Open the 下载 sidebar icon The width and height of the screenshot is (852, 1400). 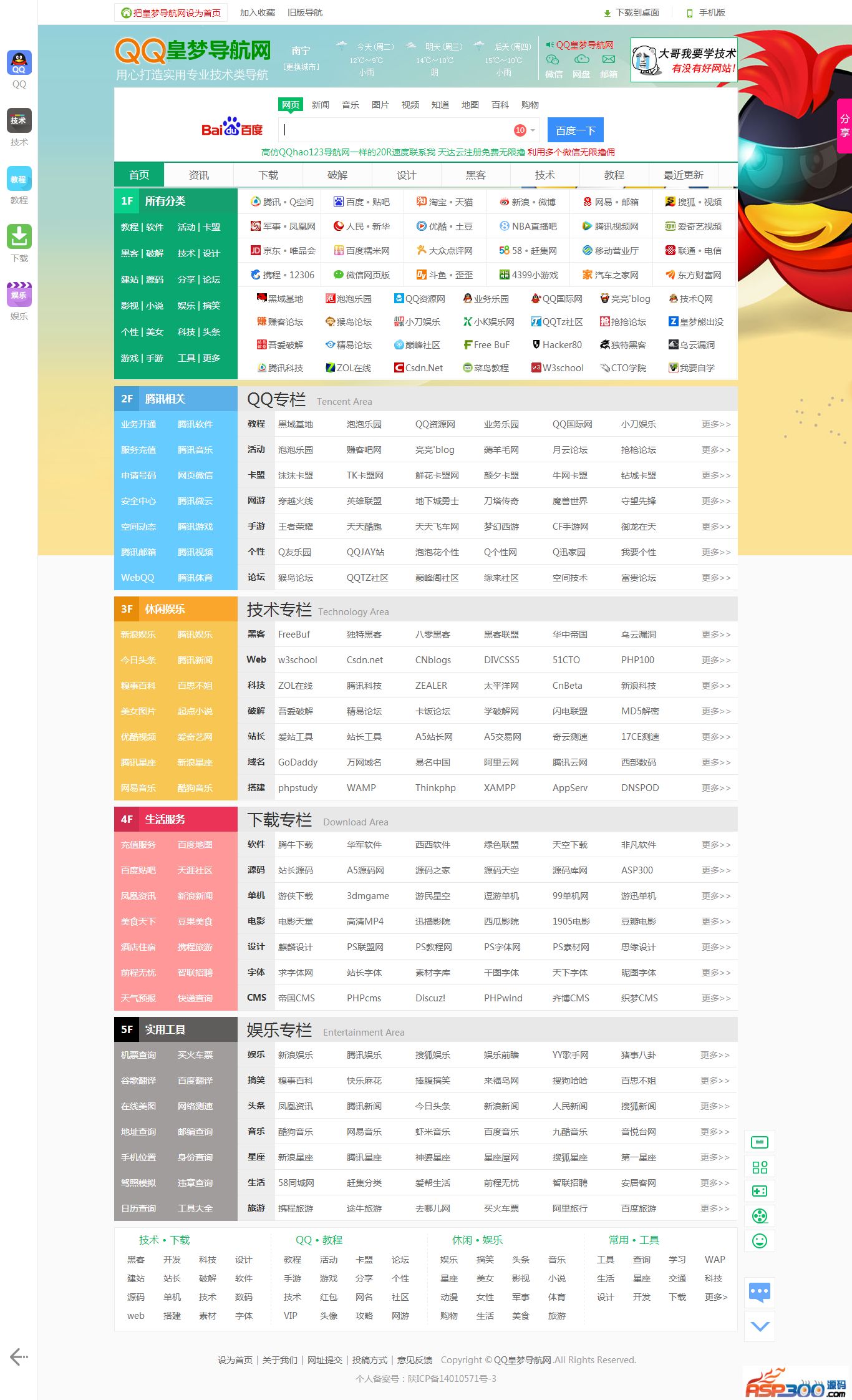(19, 236)
